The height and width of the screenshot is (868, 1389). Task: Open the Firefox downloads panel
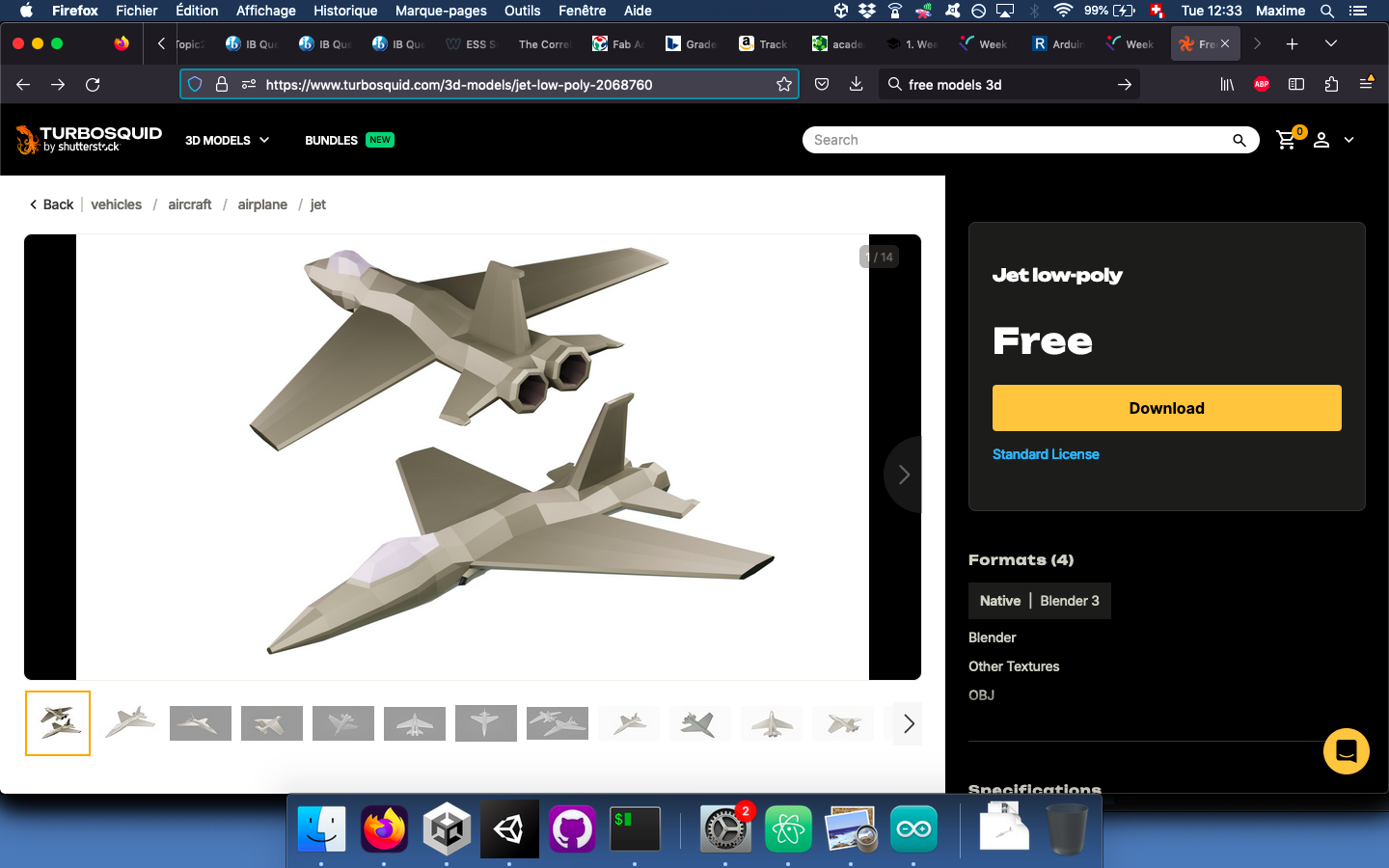tap(856, 84)
